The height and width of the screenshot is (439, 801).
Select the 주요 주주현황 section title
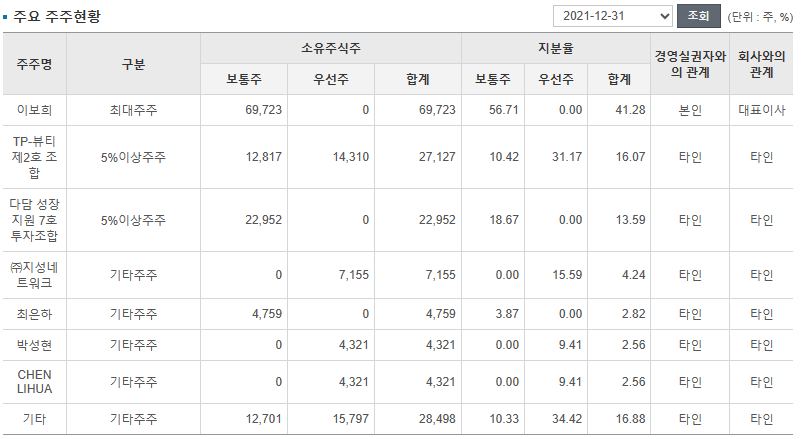tap(57, 16)
